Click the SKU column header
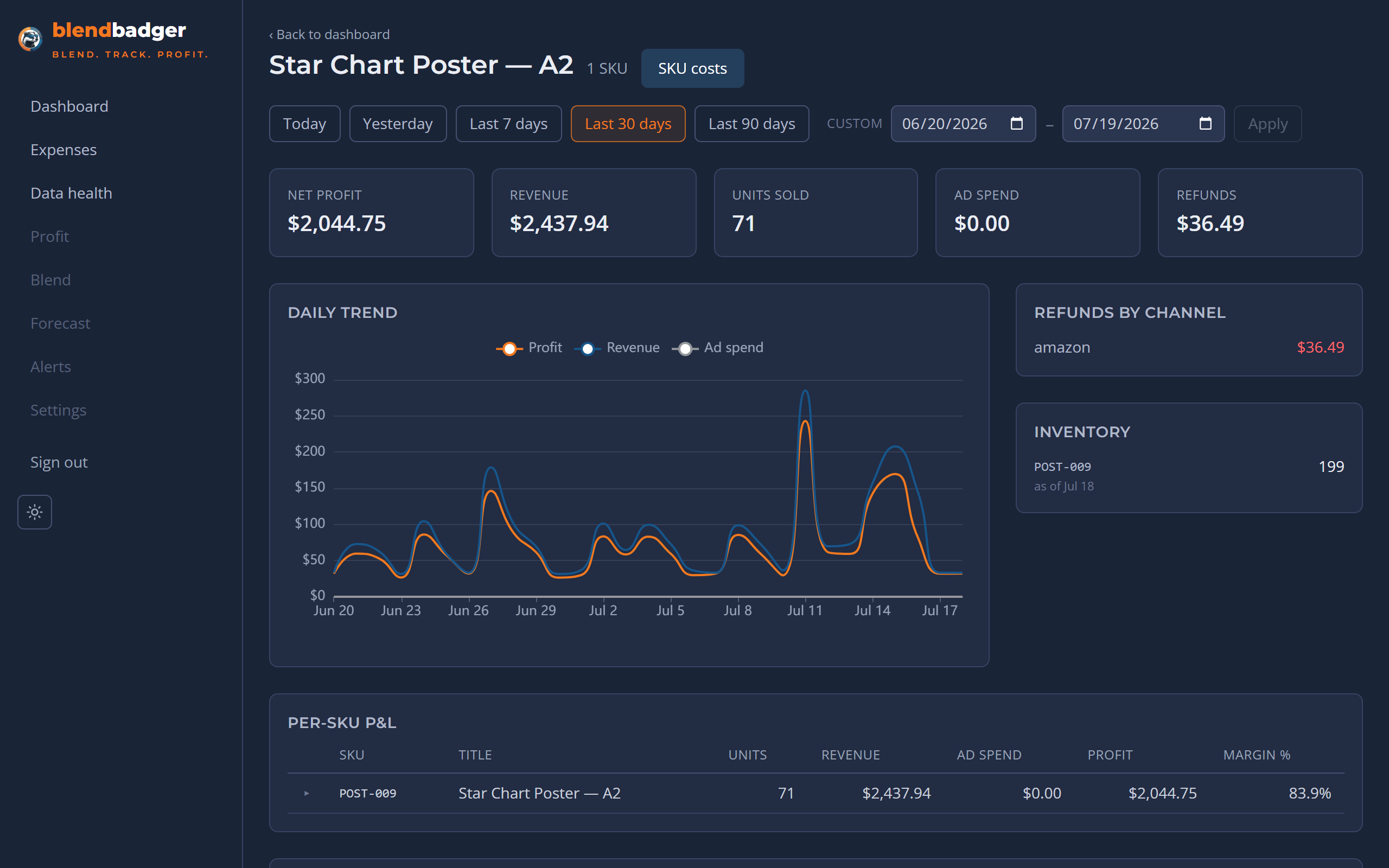The height and width of the screenshot is (868, 1389). pos(351,755)
